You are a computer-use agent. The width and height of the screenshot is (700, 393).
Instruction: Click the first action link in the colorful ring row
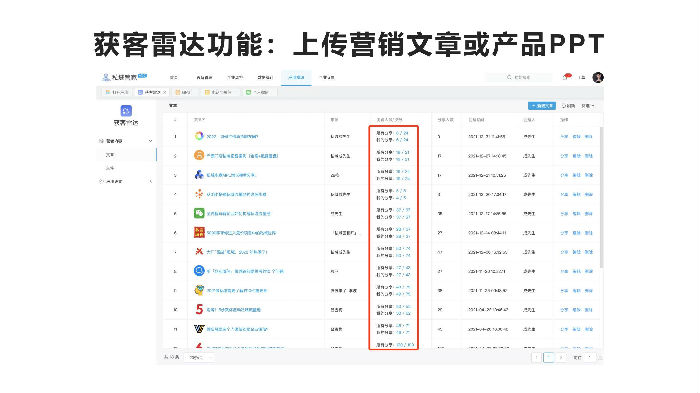pyautogui.click(x=564, y=136)
